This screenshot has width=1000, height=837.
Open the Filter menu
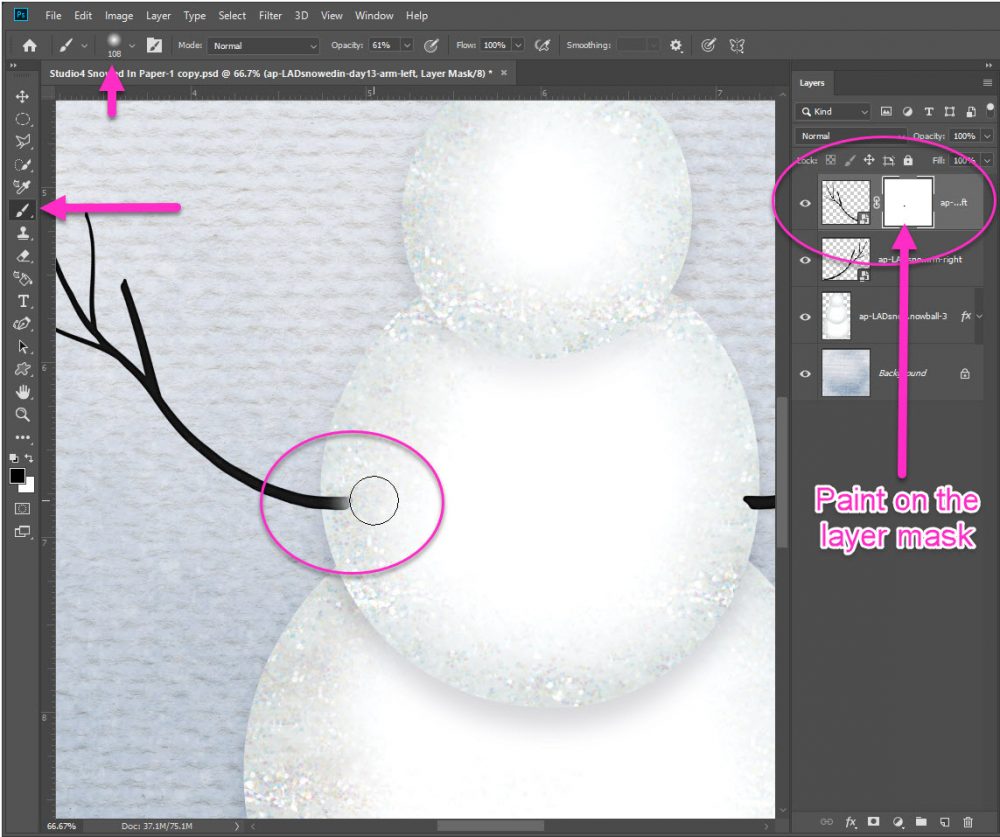[270, 16]
